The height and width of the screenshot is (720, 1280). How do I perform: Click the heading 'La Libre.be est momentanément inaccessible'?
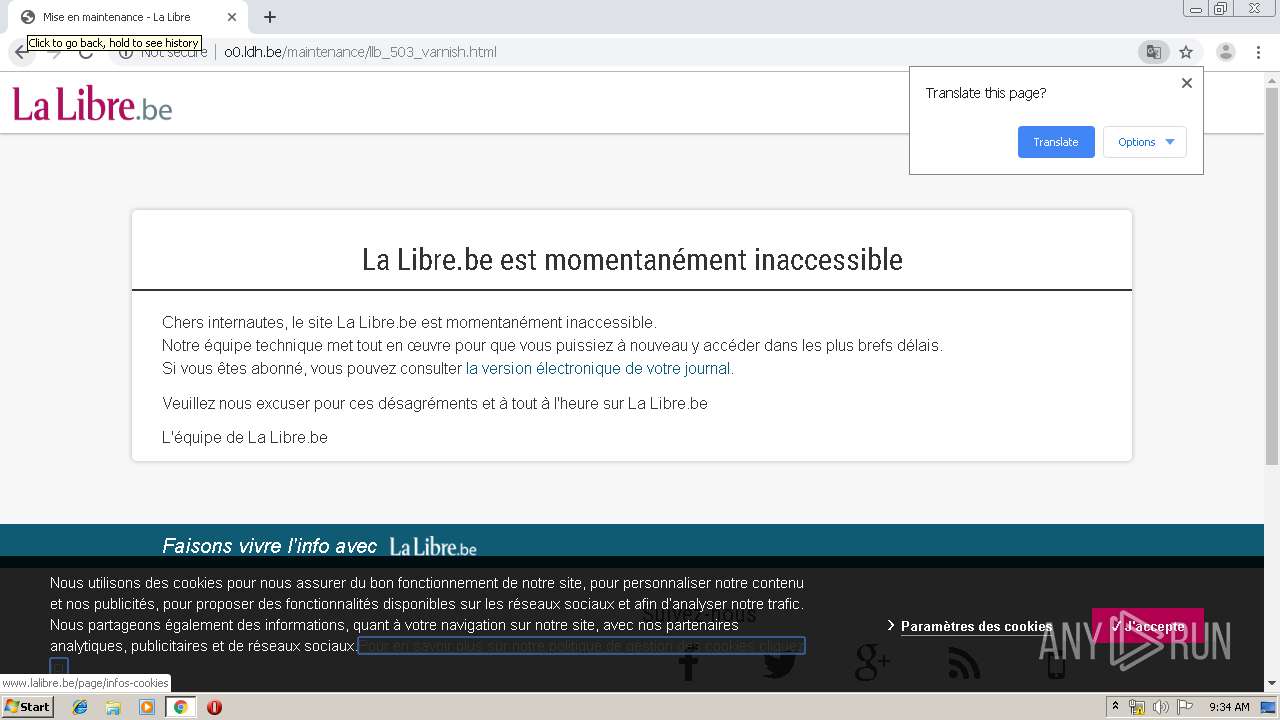(x=632, y=259)
